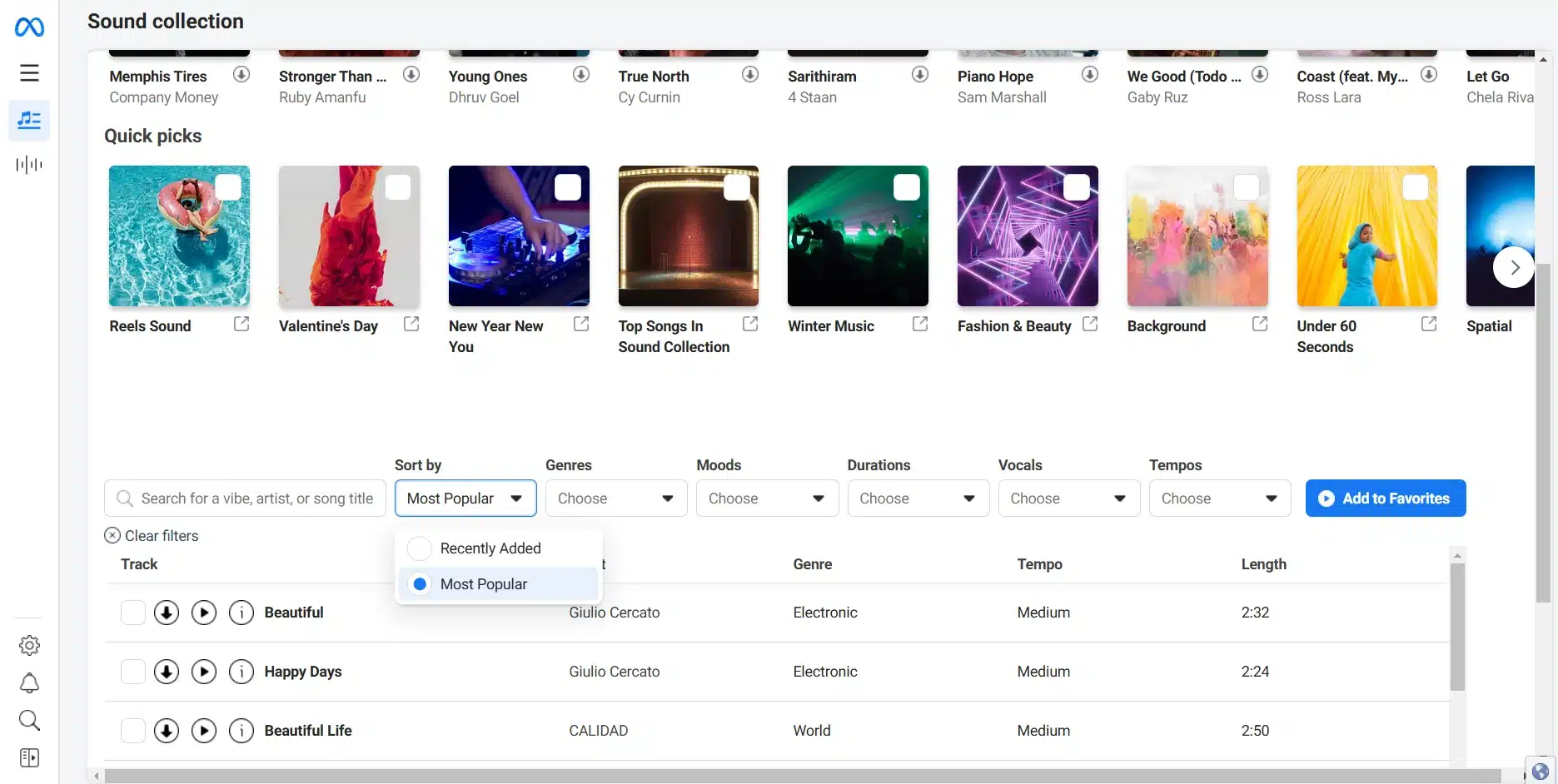Viewport: 1558px width, 784px height.
Task: Open the search magnifier in sidebar
Action: point(29,721)
